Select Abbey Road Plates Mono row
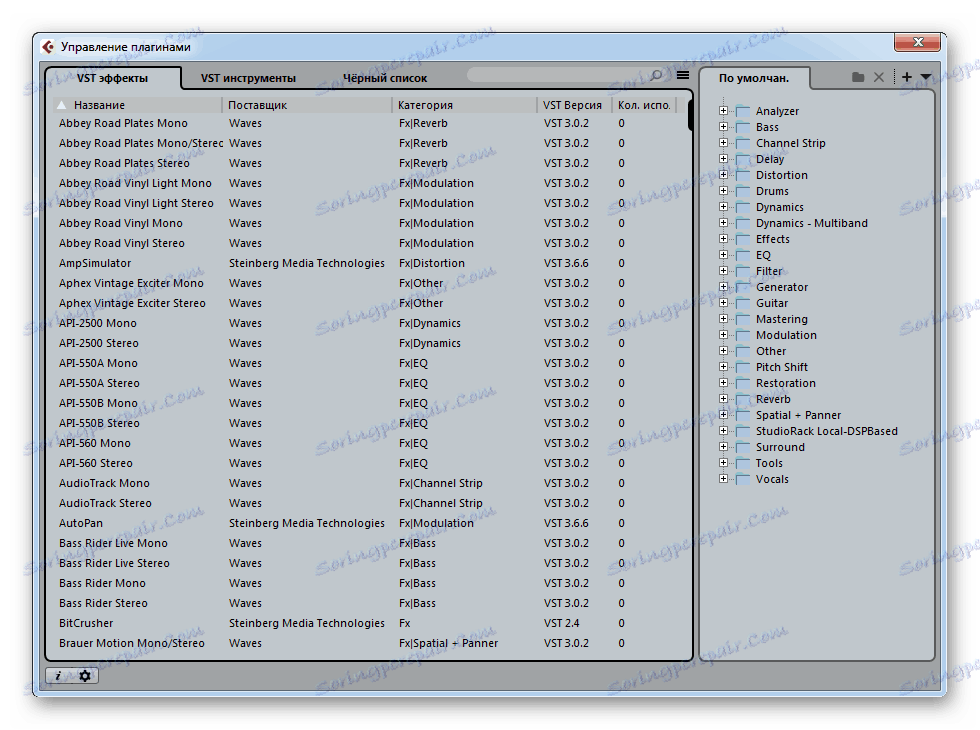980x730 pixels. point(369,123)
